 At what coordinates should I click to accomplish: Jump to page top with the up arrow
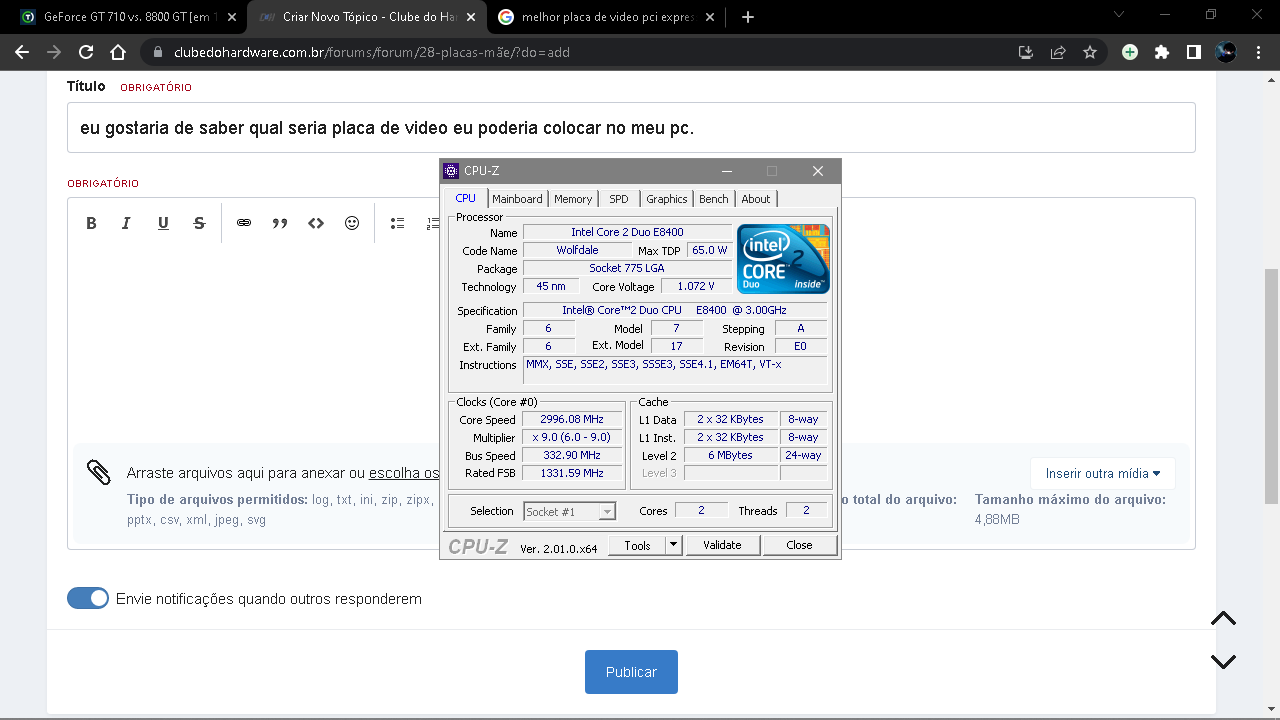(1223, 618)
